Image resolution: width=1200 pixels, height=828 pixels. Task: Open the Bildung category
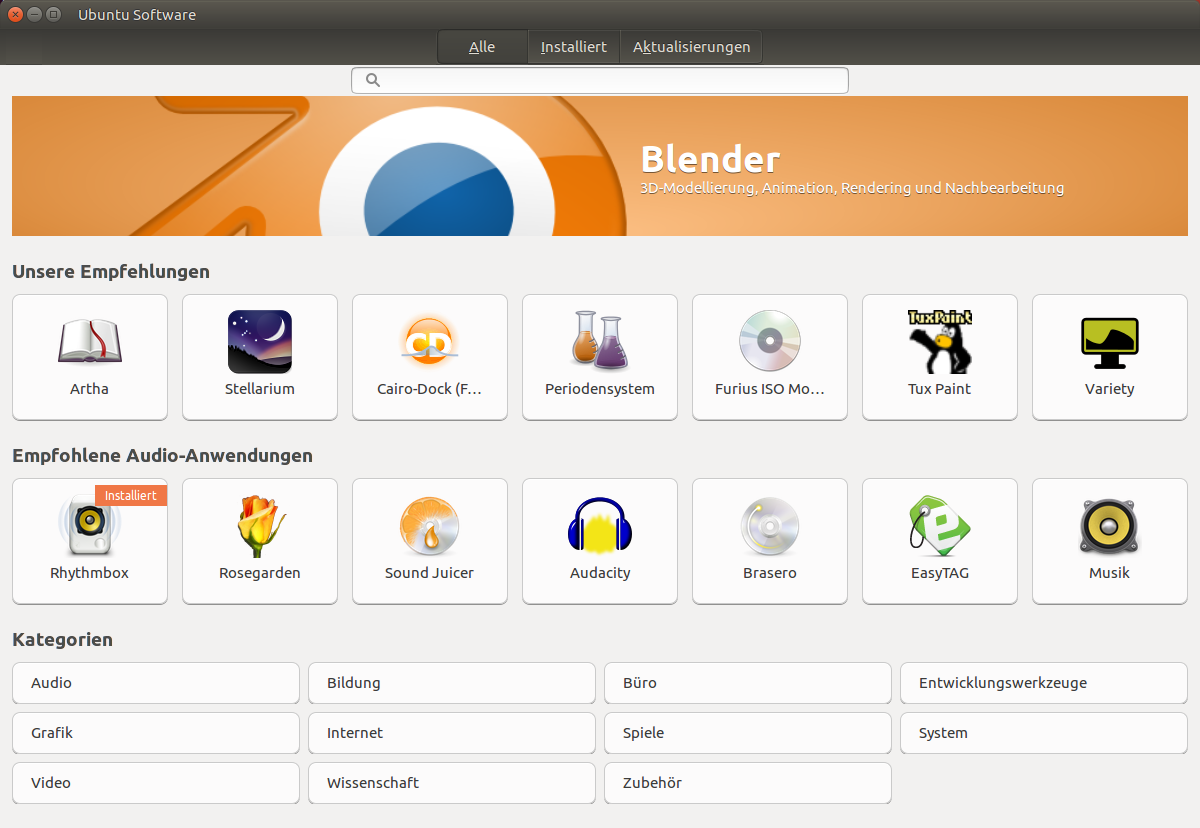coord(452,683)
